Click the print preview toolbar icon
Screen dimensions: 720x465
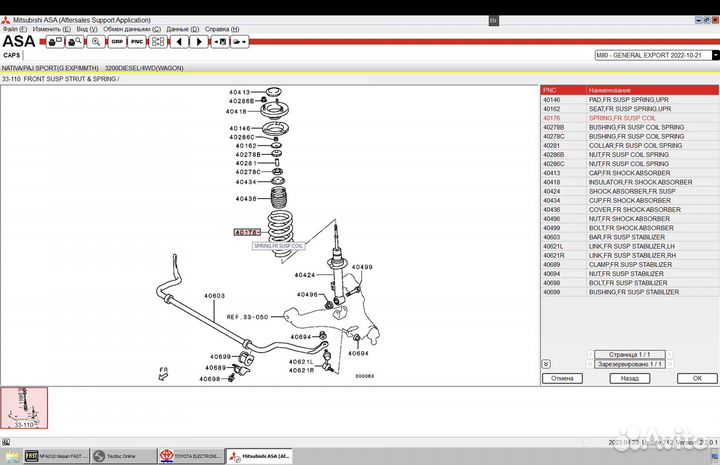click(74, 42)
